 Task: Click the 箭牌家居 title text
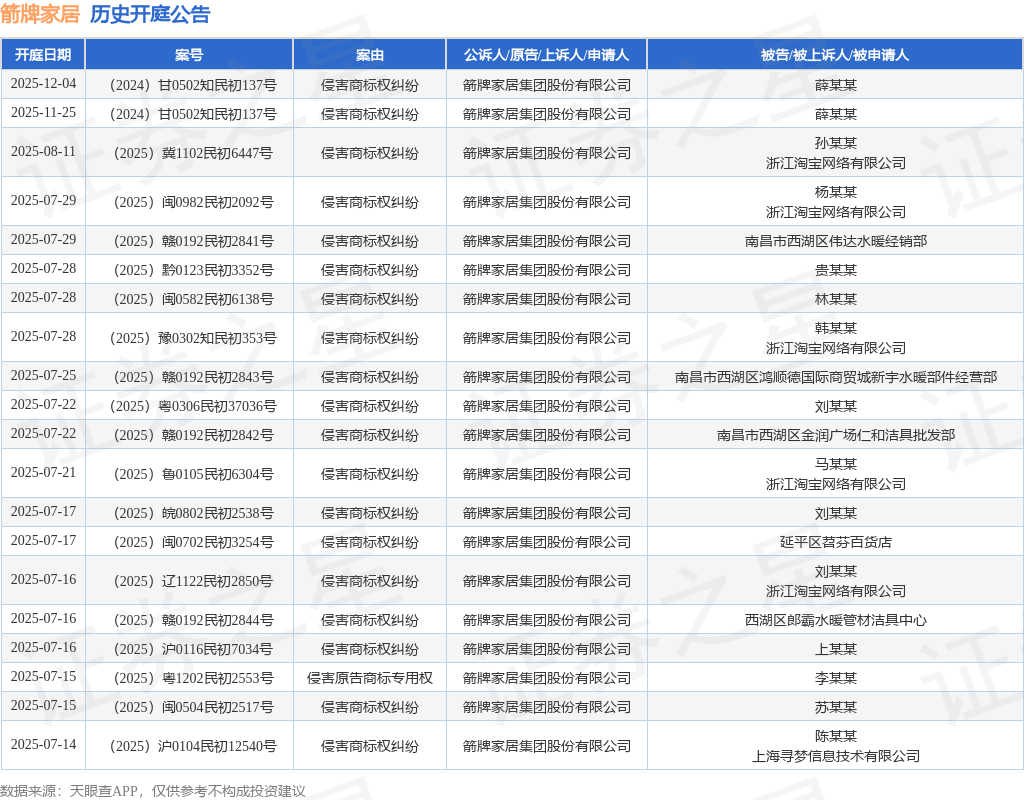tap(40, 14)
